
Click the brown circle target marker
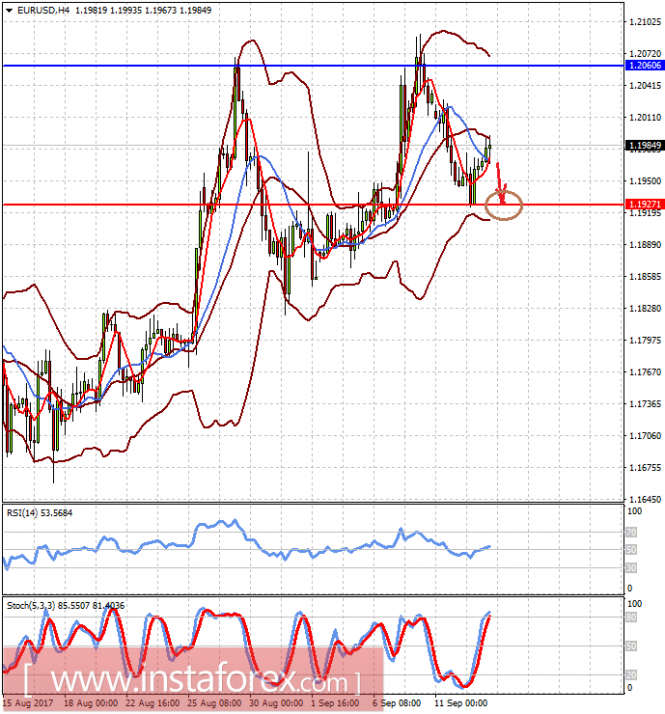click(503, 205)
